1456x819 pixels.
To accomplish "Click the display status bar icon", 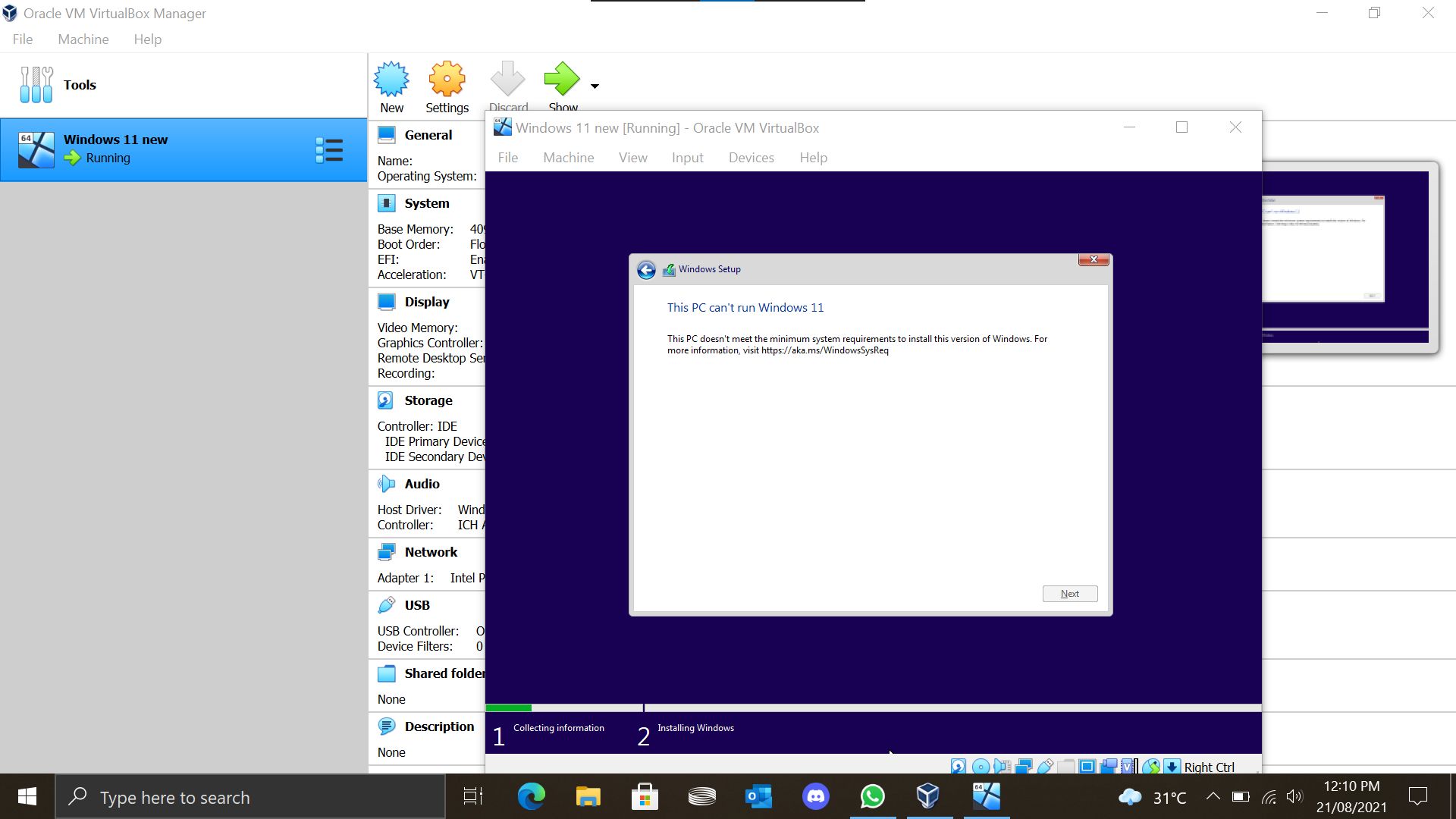I will [x=1087, y=767].
